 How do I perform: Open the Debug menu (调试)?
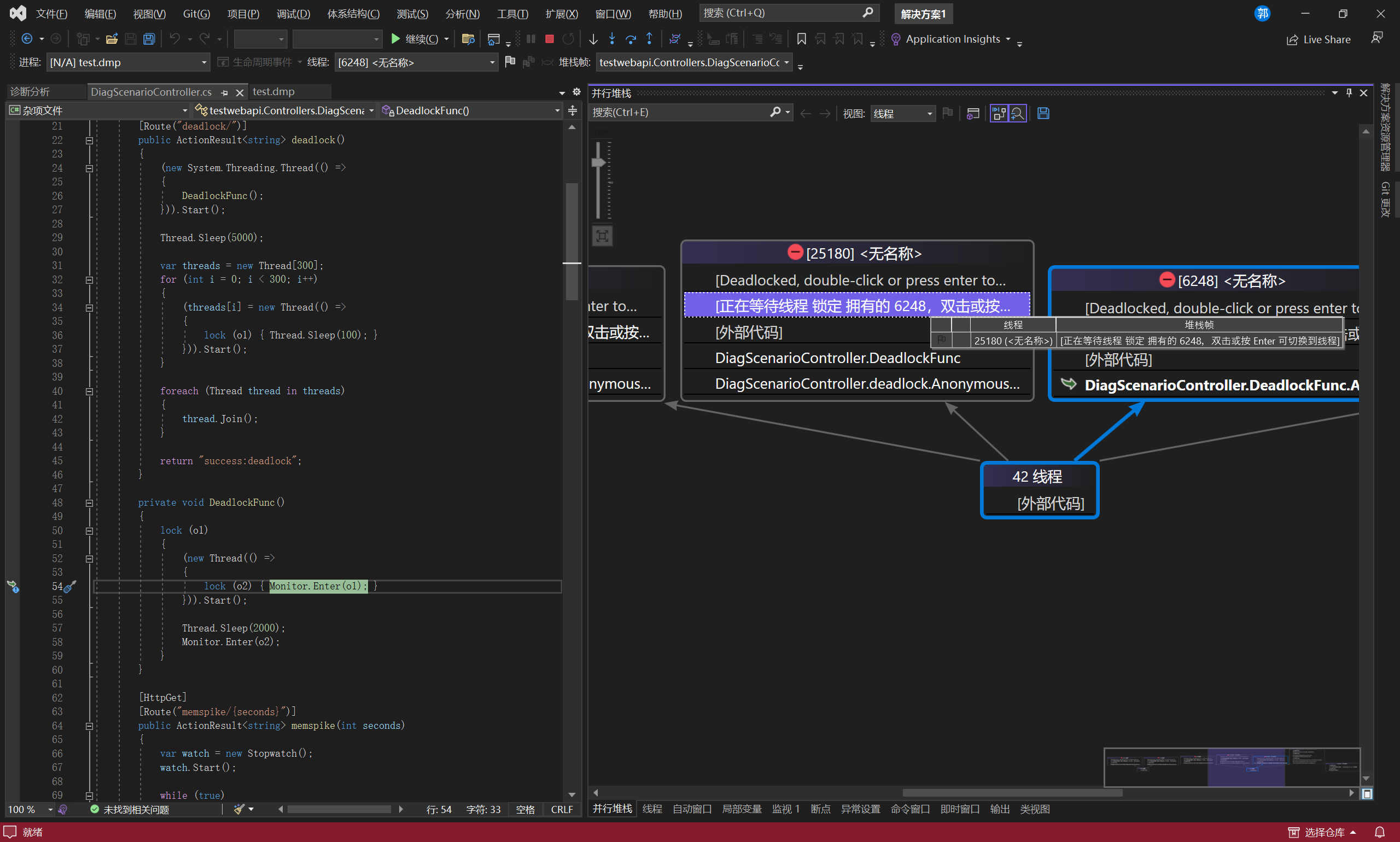click(x=293, y=14)
